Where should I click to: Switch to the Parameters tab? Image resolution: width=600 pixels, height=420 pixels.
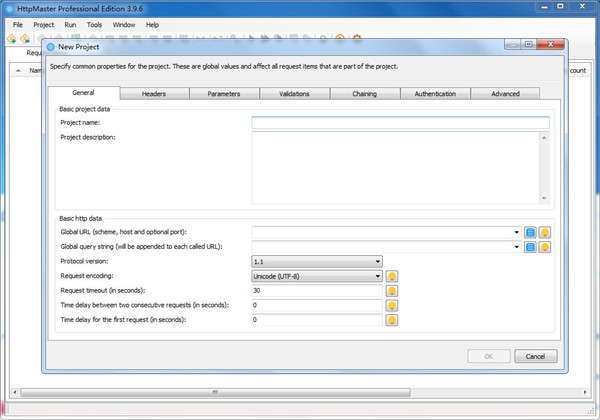224,94
